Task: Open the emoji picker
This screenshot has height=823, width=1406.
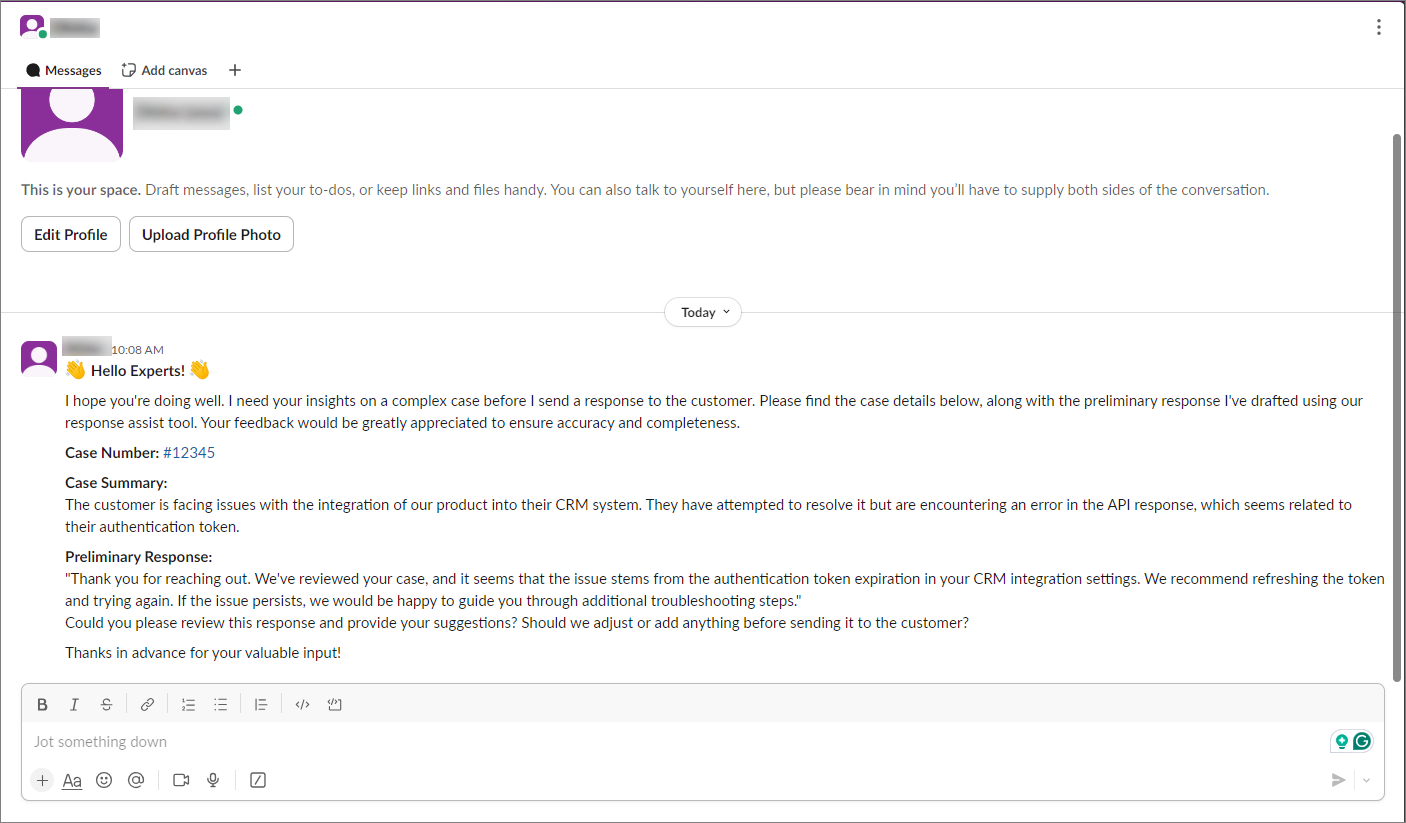Action: pos(104,780)
